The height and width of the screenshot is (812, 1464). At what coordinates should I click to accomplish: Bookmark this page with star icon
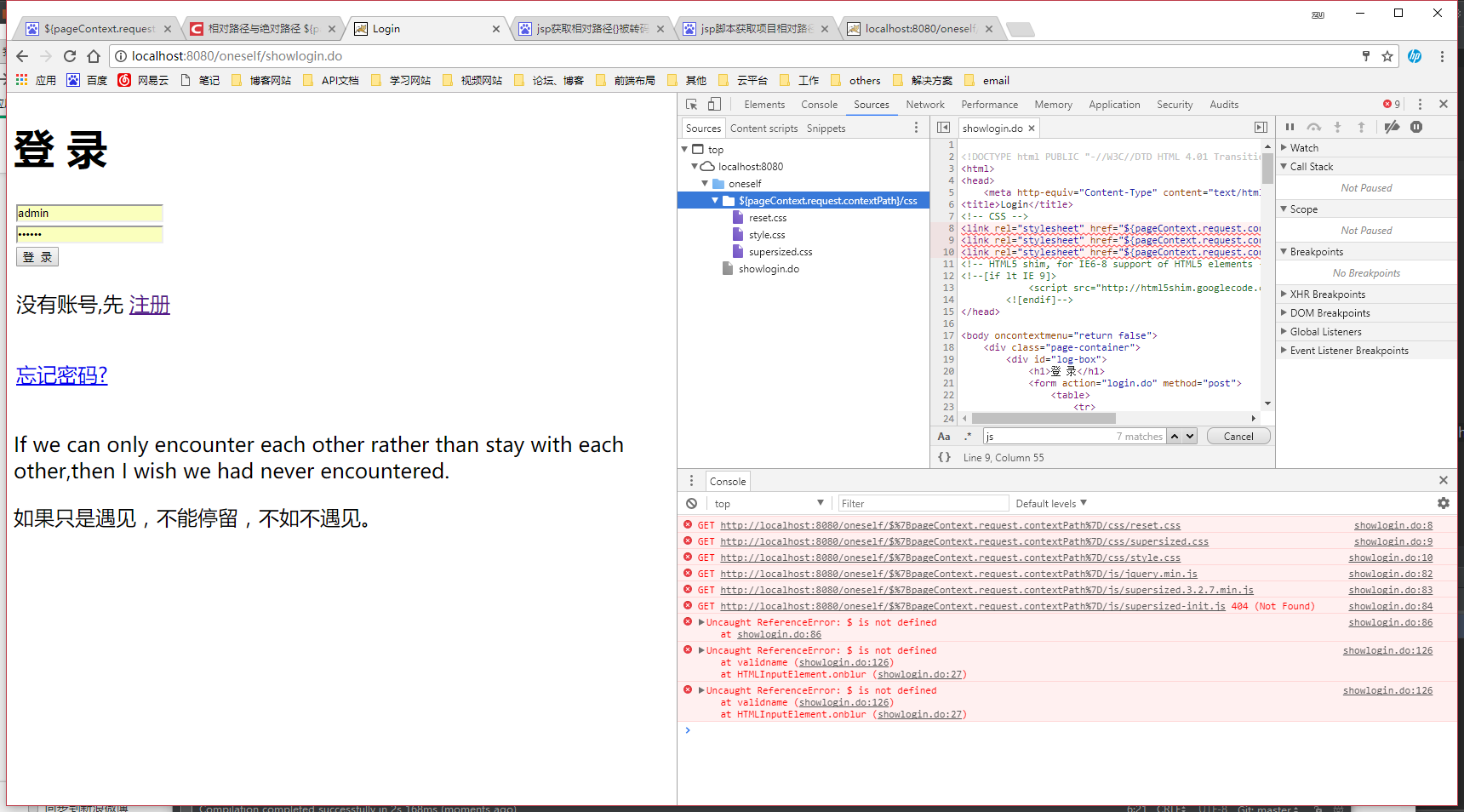click(x=1387, y=56)
